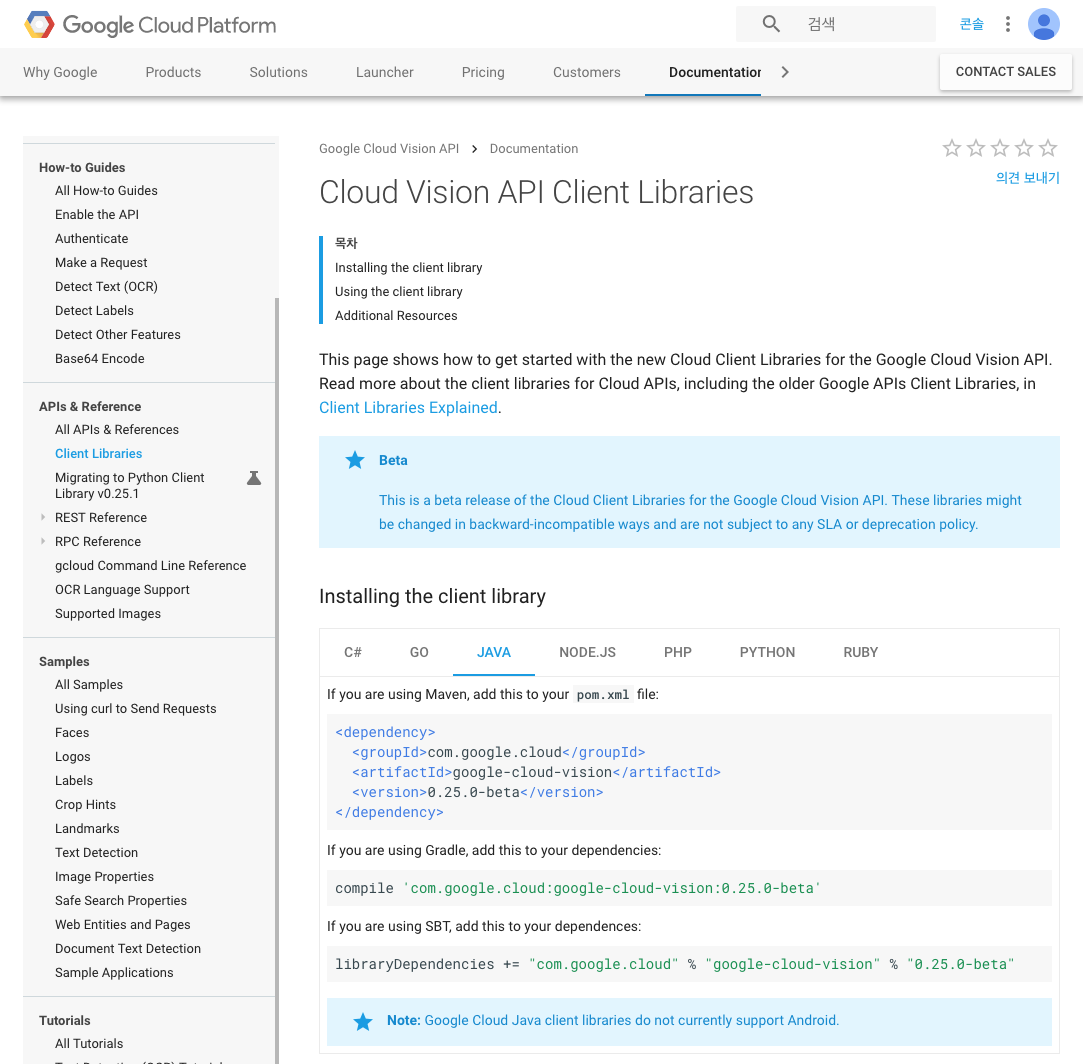Jump to Additional Resources section
Viewport: 1083px width, 1064px height.
click(x=396, y=316)
